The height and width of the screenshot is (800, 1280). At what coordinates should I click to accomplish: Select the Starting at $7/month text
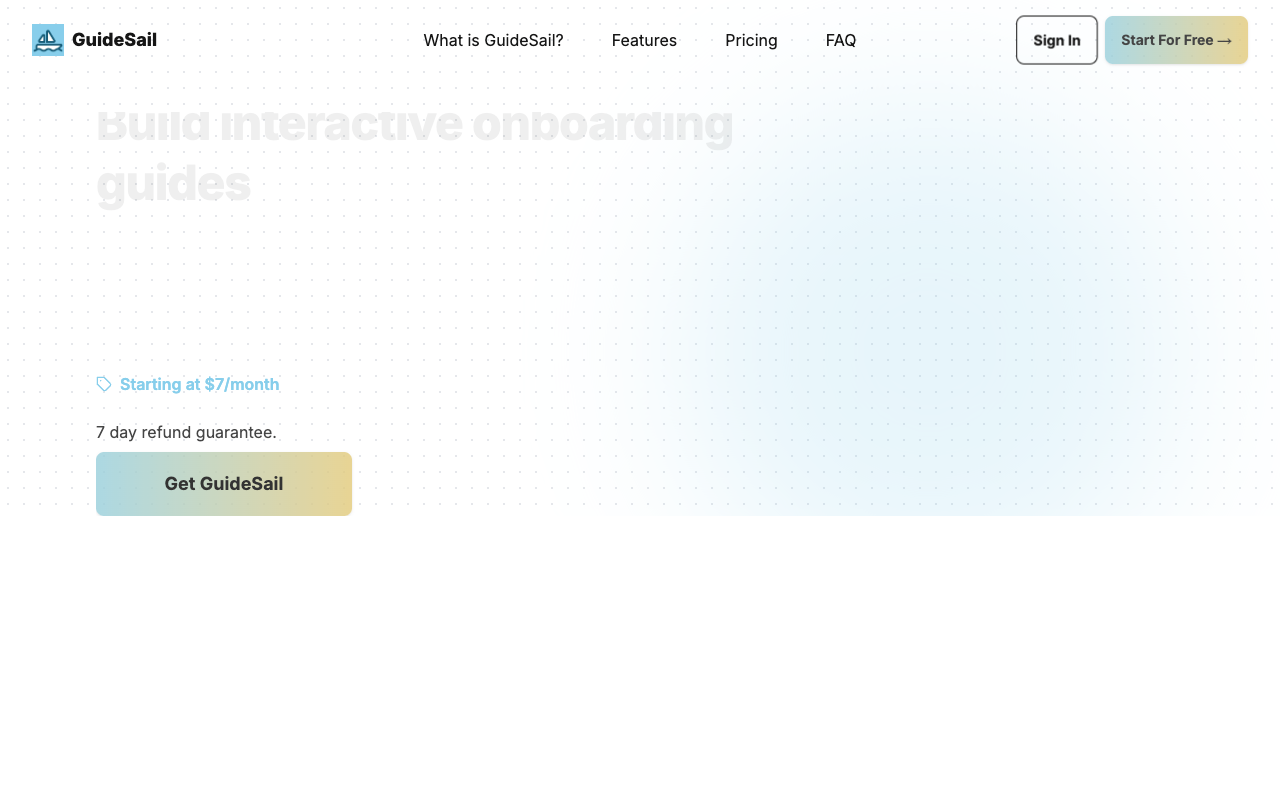pyautogui.click(x=199, y=384)
